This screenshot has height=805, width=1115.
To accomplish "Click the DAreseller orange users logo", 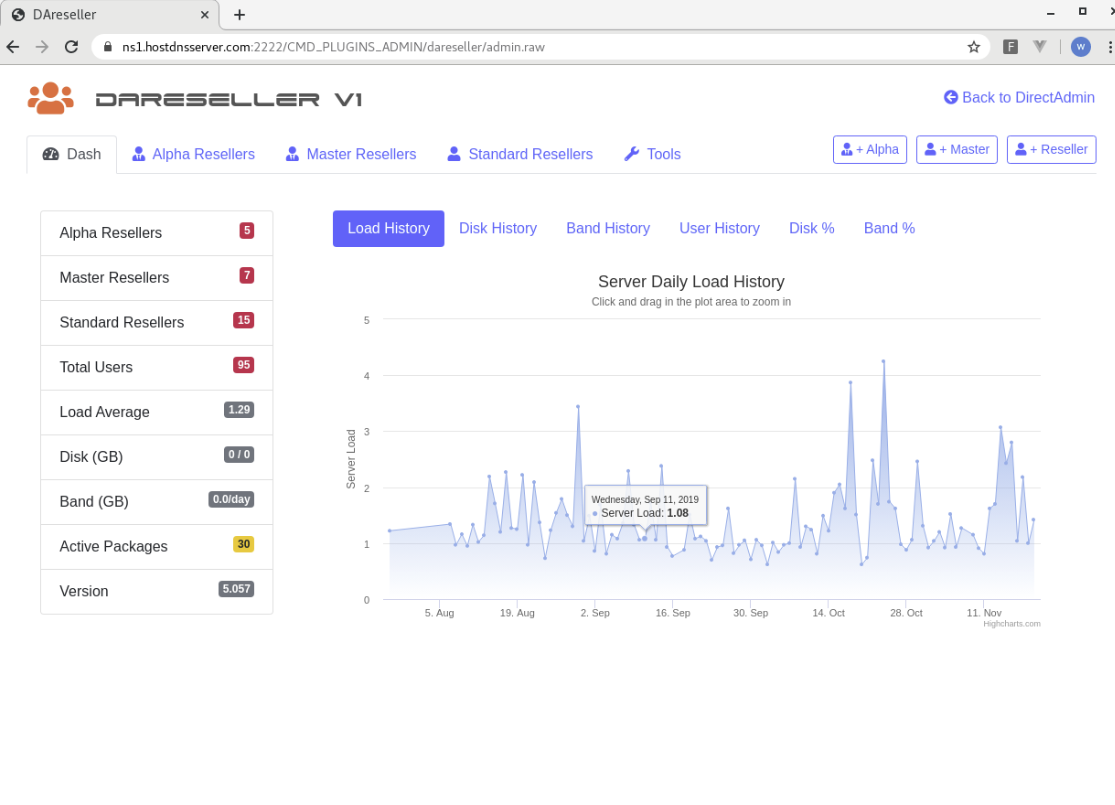I will click(x=50, y=98).
